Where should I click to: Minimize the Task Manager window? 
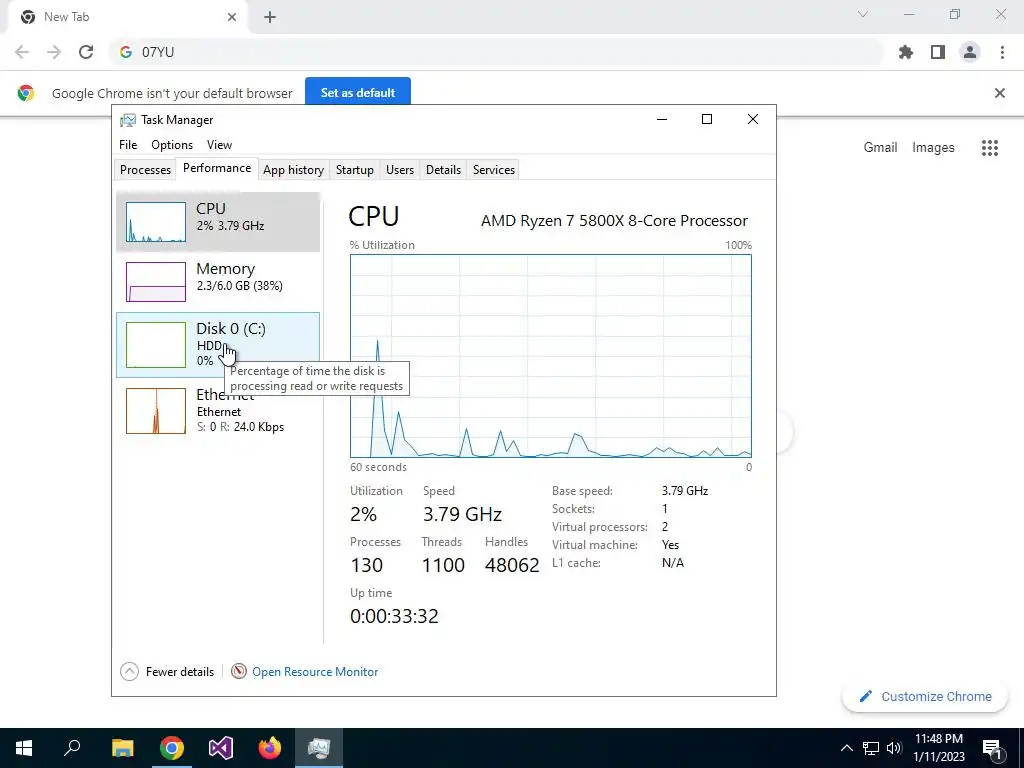(x=662, y=119)
